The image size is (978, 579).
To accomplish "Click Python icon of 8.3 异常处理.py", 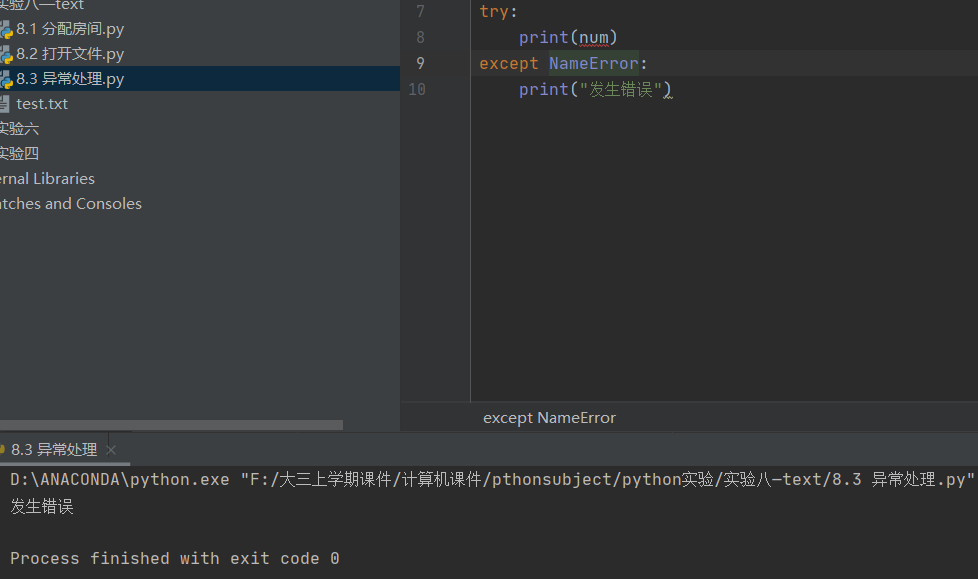I will coord(6,79).
